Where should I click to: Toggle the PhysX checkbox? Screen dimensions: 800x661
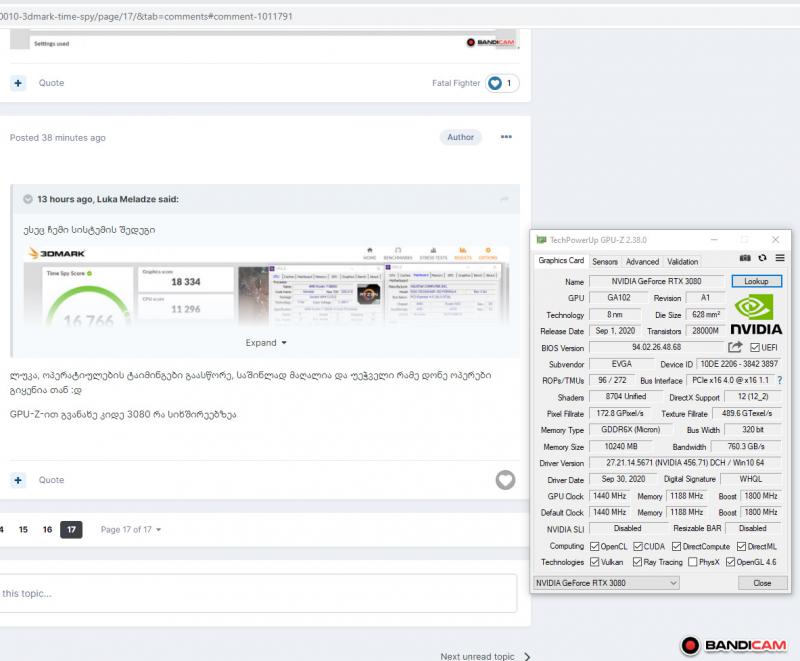pyautogui.click(x=690, y=562)
